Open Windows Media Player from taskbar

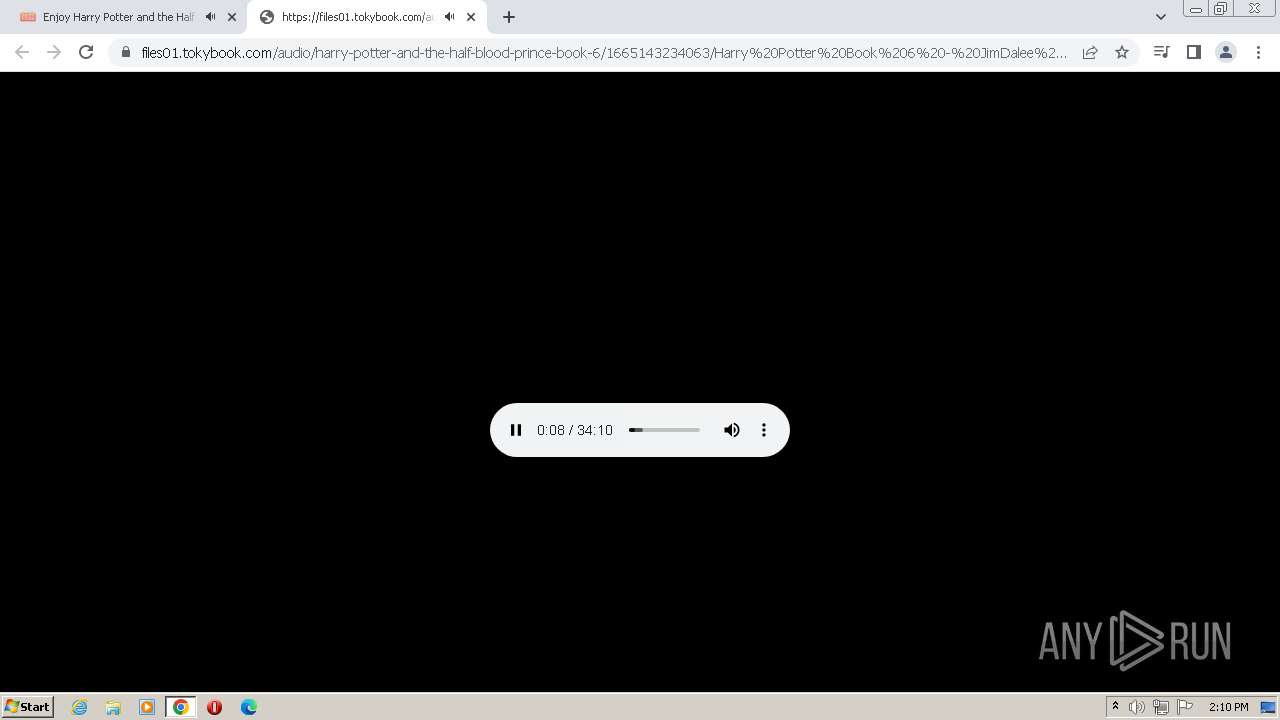(x=147, y=707)
